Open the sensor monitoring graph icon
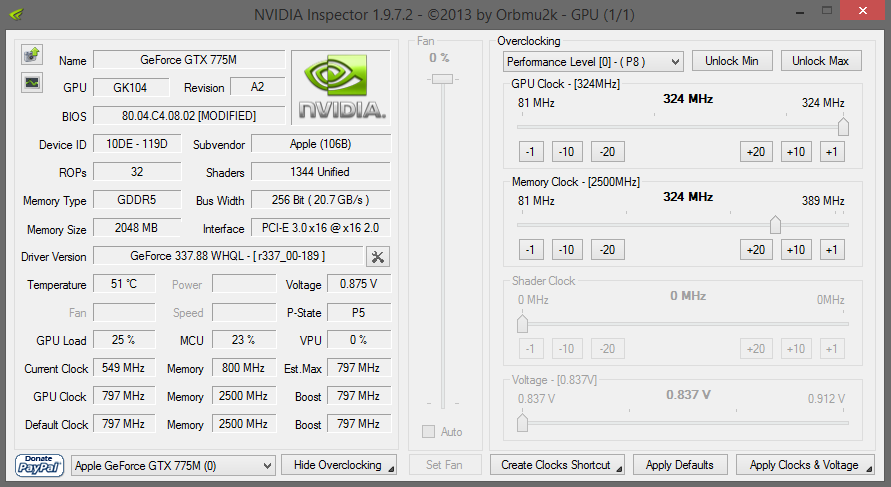 32,82
